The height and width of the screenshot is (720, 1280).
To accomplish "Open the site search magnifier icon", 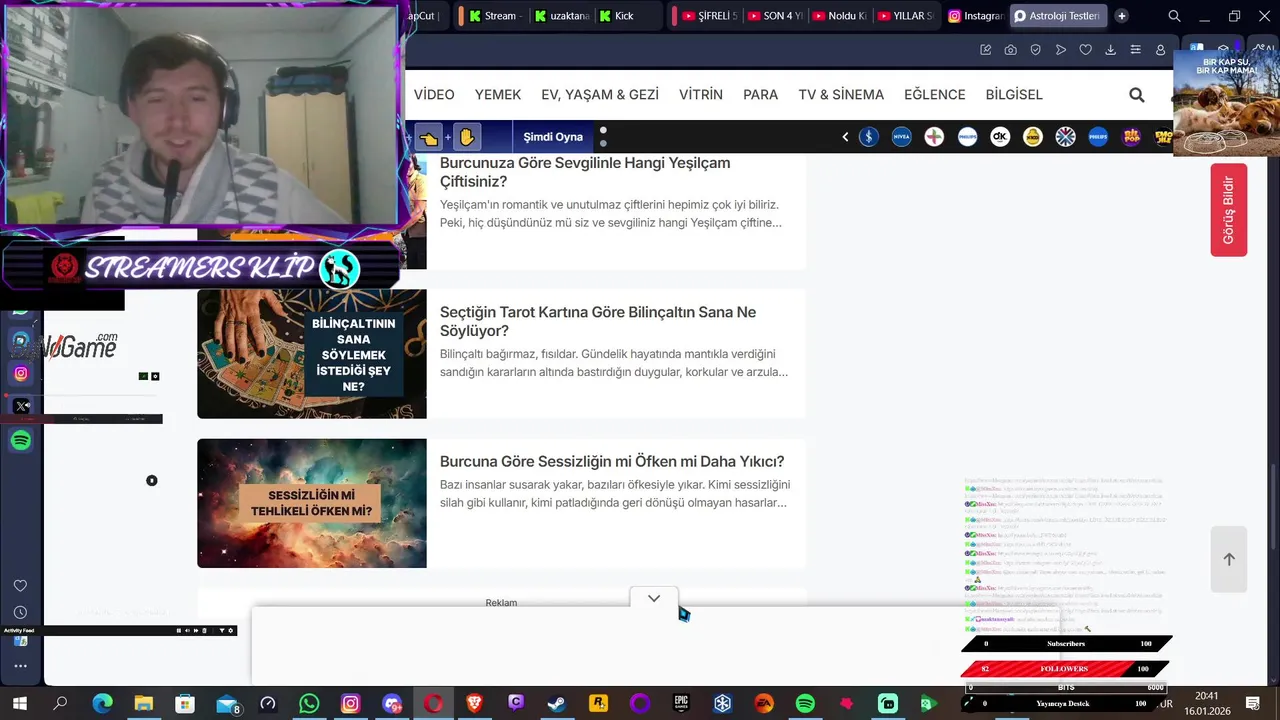I will (x=1136, y=95).
